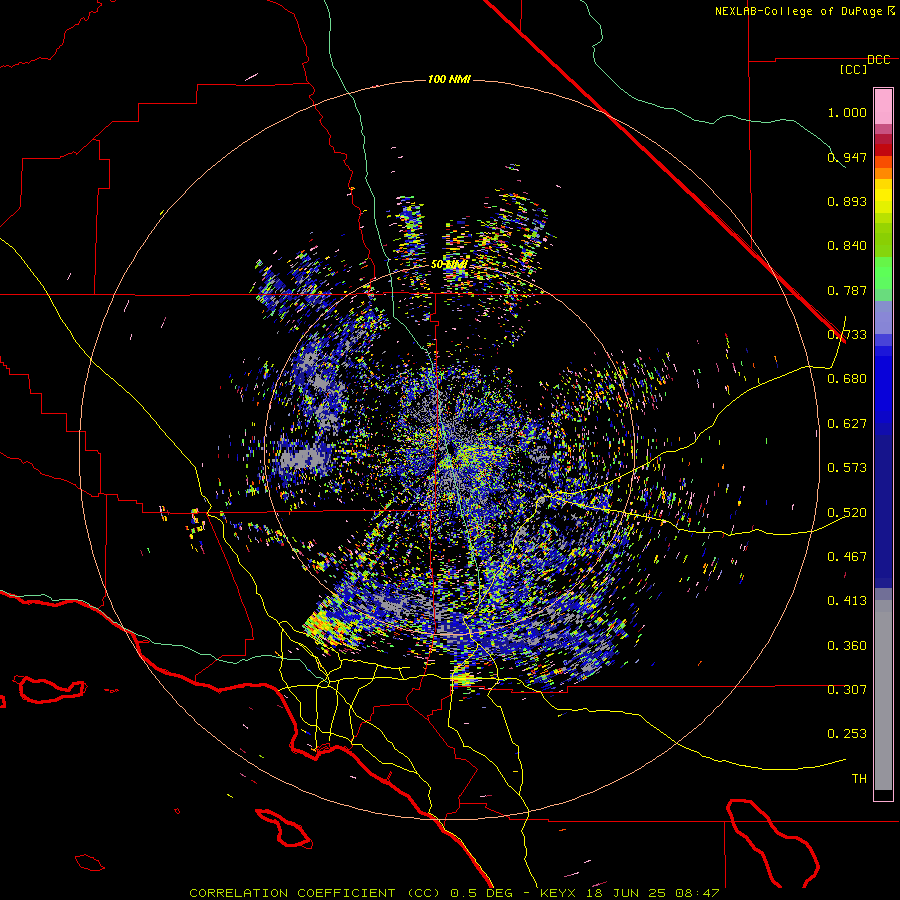Click the [CC] legend unit label
This screenshot has height=900, width=900.
click(x=853, y=69)
